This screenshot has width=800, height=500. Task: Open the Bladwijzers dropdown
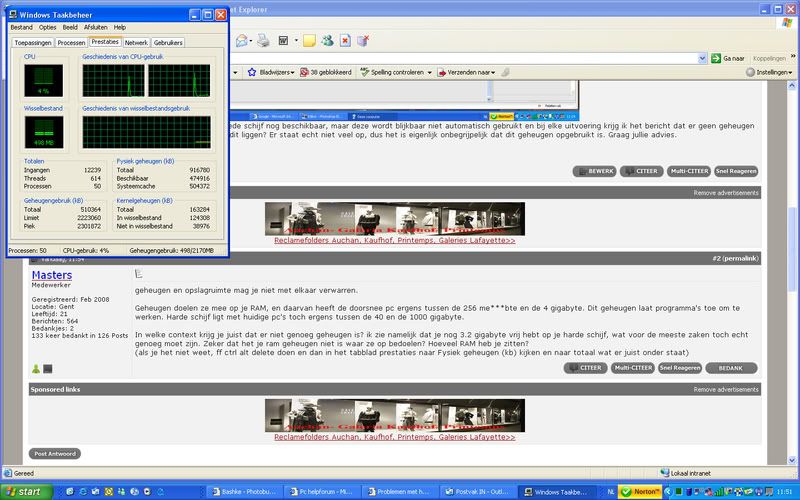[293, 73]
